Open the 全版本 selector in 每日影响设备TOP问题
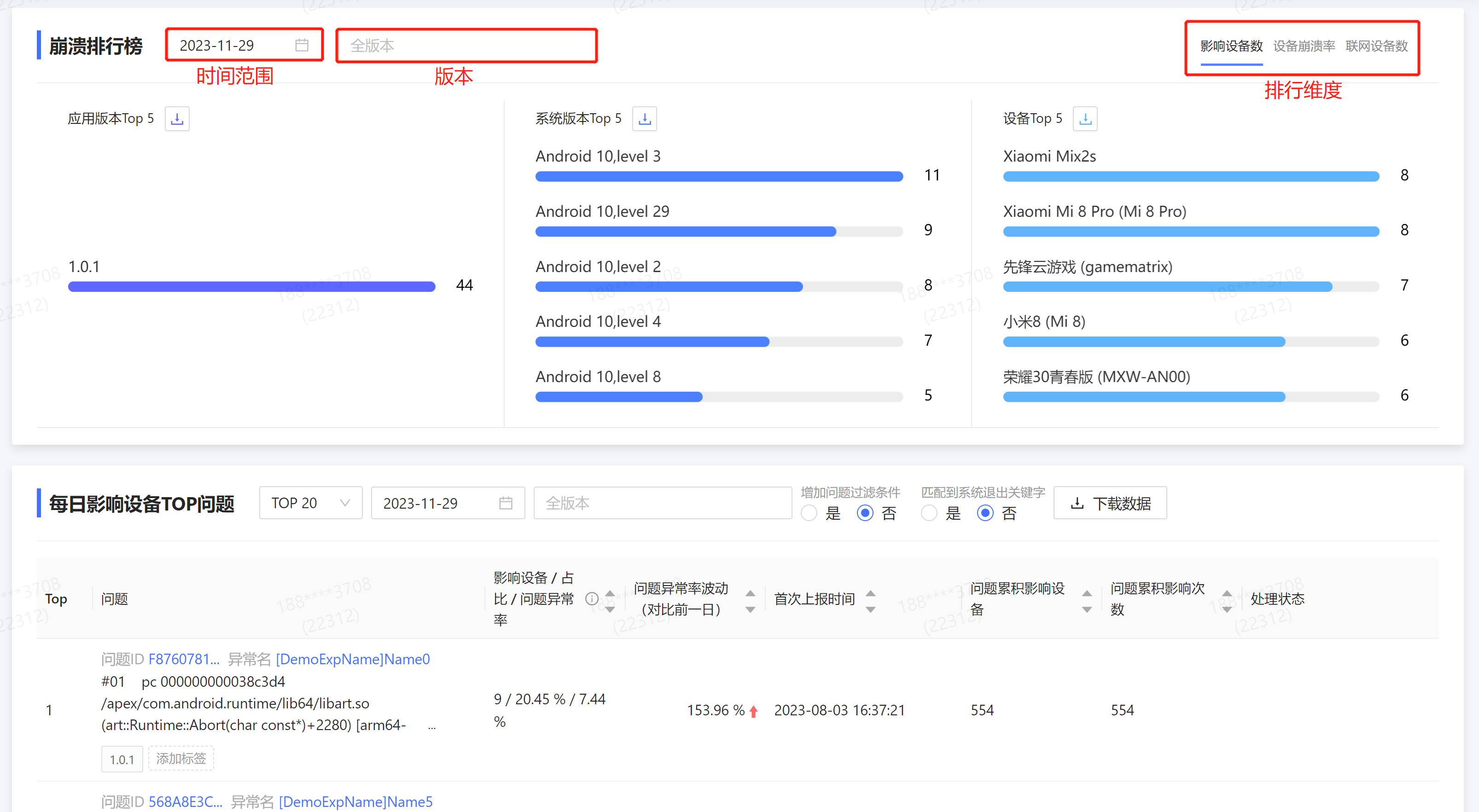Viewport: 1479px width, 812px height. [663, 503]
